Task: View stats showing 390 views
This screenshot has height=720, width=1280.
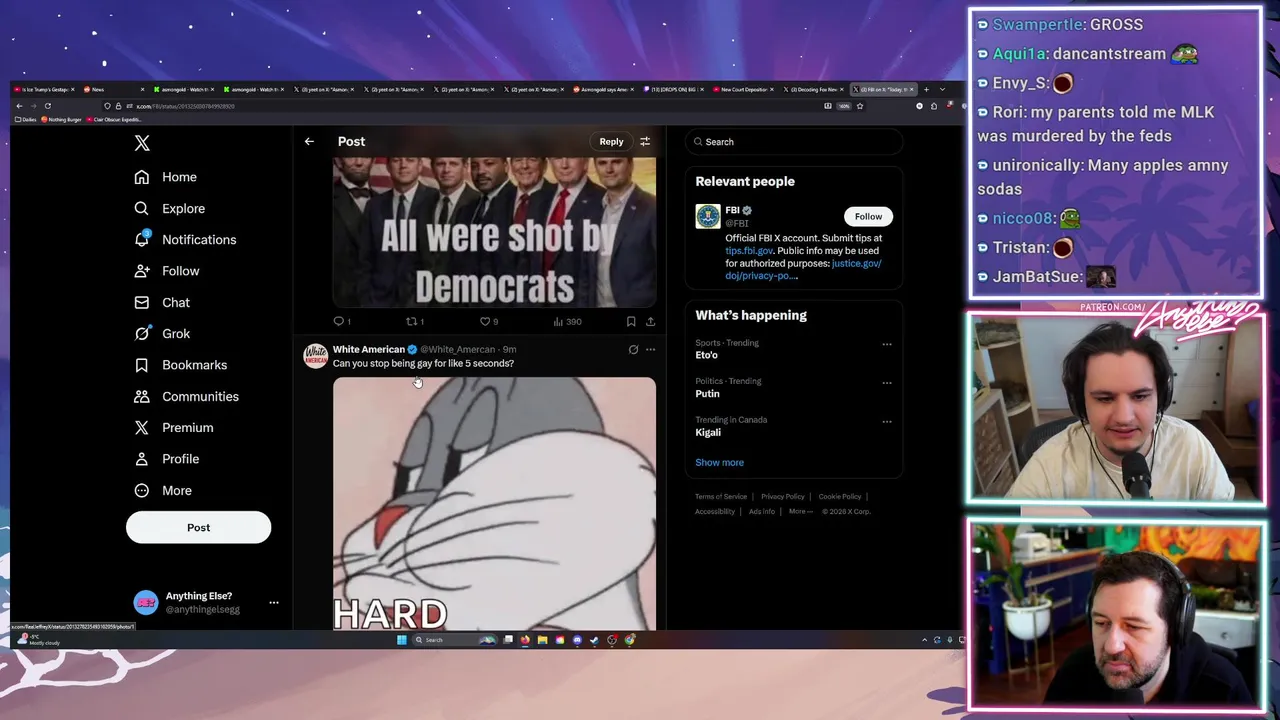Action: pyautogui.click(x=567, y=321)
